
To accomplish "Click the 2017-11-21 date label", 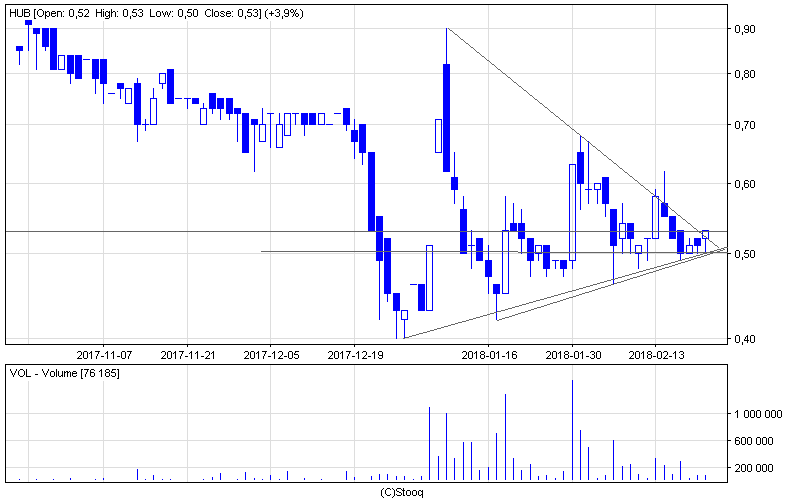I will pyautogui.click(x=188, y=355).
